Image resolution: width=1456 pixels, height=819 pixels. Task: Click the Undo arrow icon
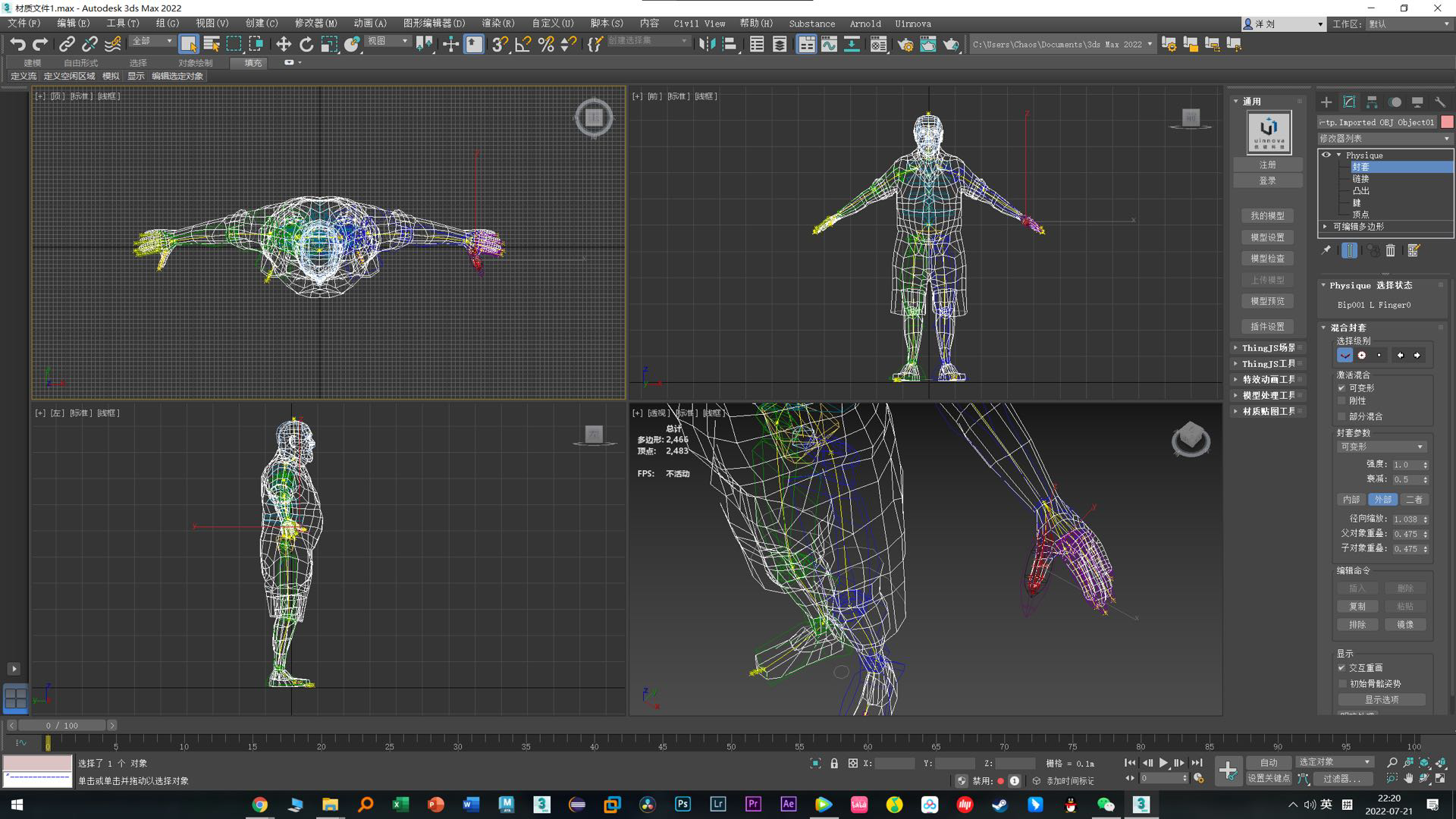pos(17,44)
